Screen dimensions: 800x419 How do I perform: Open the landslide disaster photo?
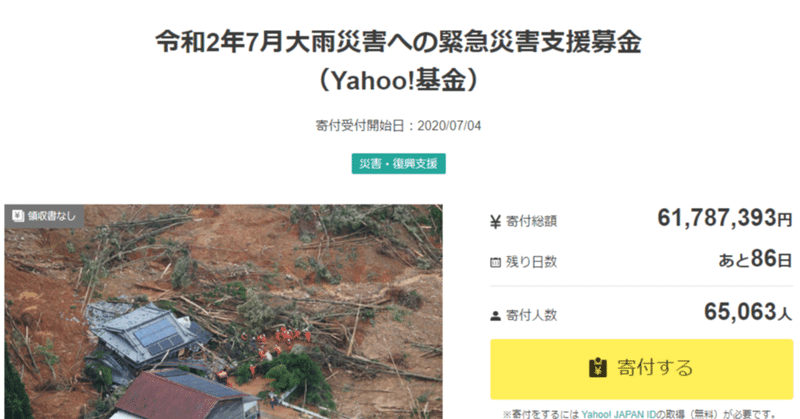(x=223, y=312)
